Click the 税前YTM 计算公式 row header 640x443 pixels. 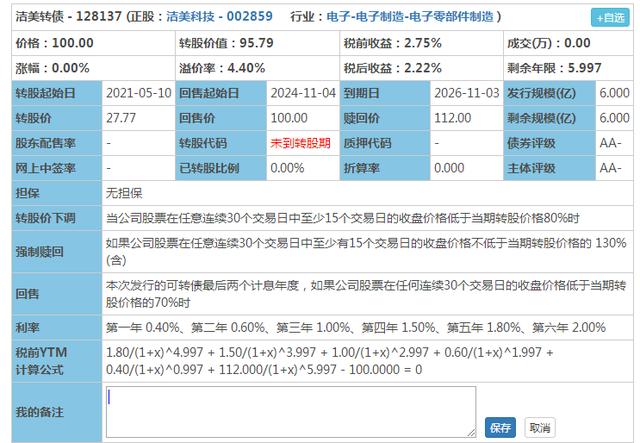pyautogui.click(x=57, y=361)
